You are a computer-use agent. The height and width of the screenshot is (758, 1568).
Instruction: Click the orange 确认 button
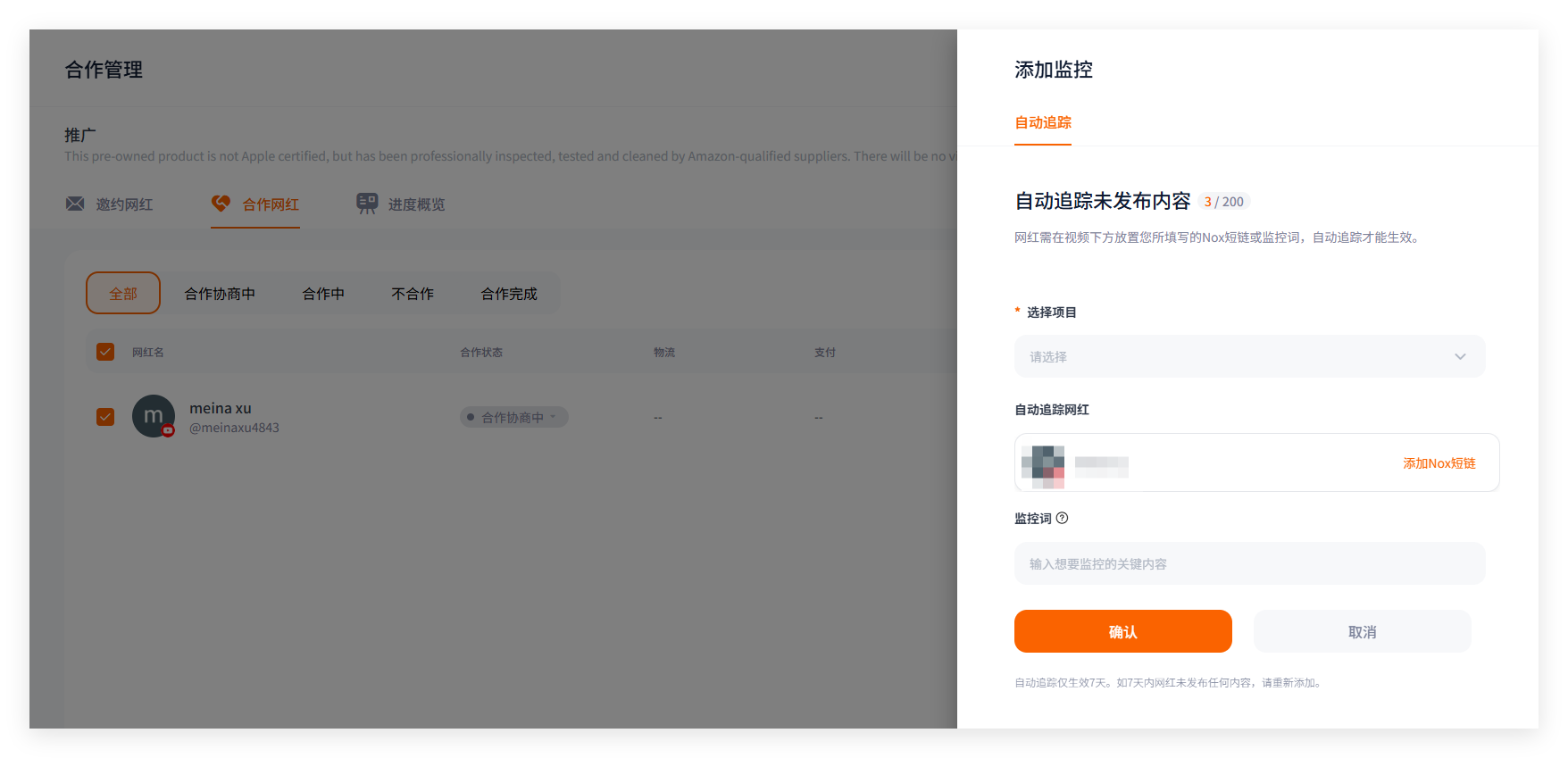(x=1122, y=631)
